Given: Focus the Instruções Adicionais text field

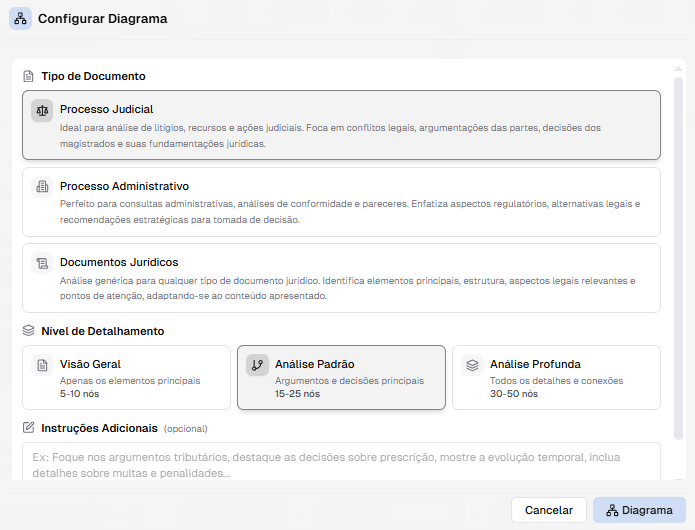Looking at the screenshot, I should [341, 461].
